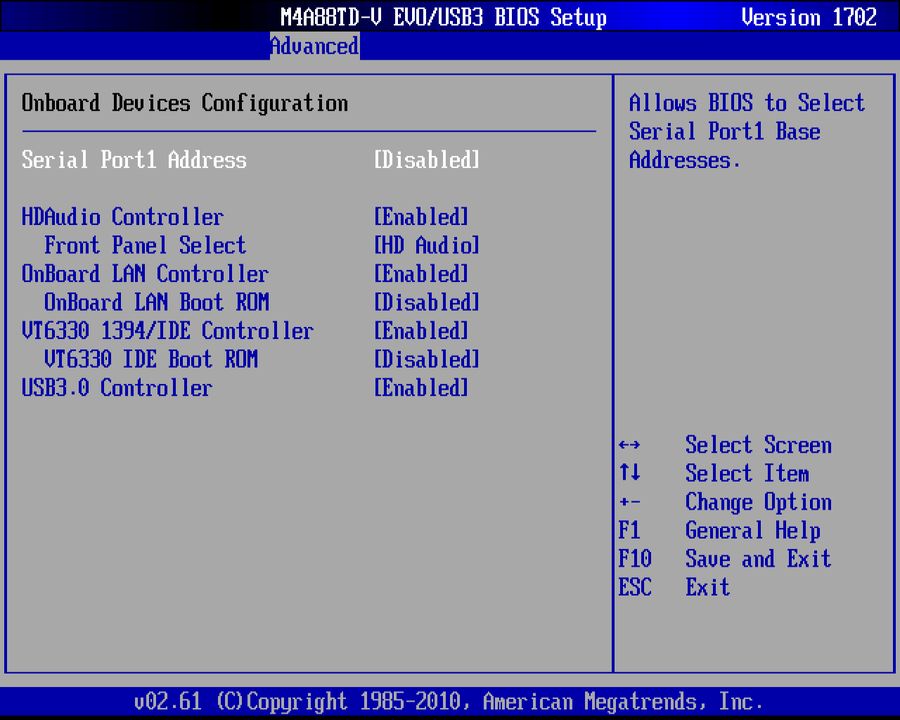Disable the OnBoard LAN Controller
The height and width of the screenshot is (720, 900).
coord(420,274)
